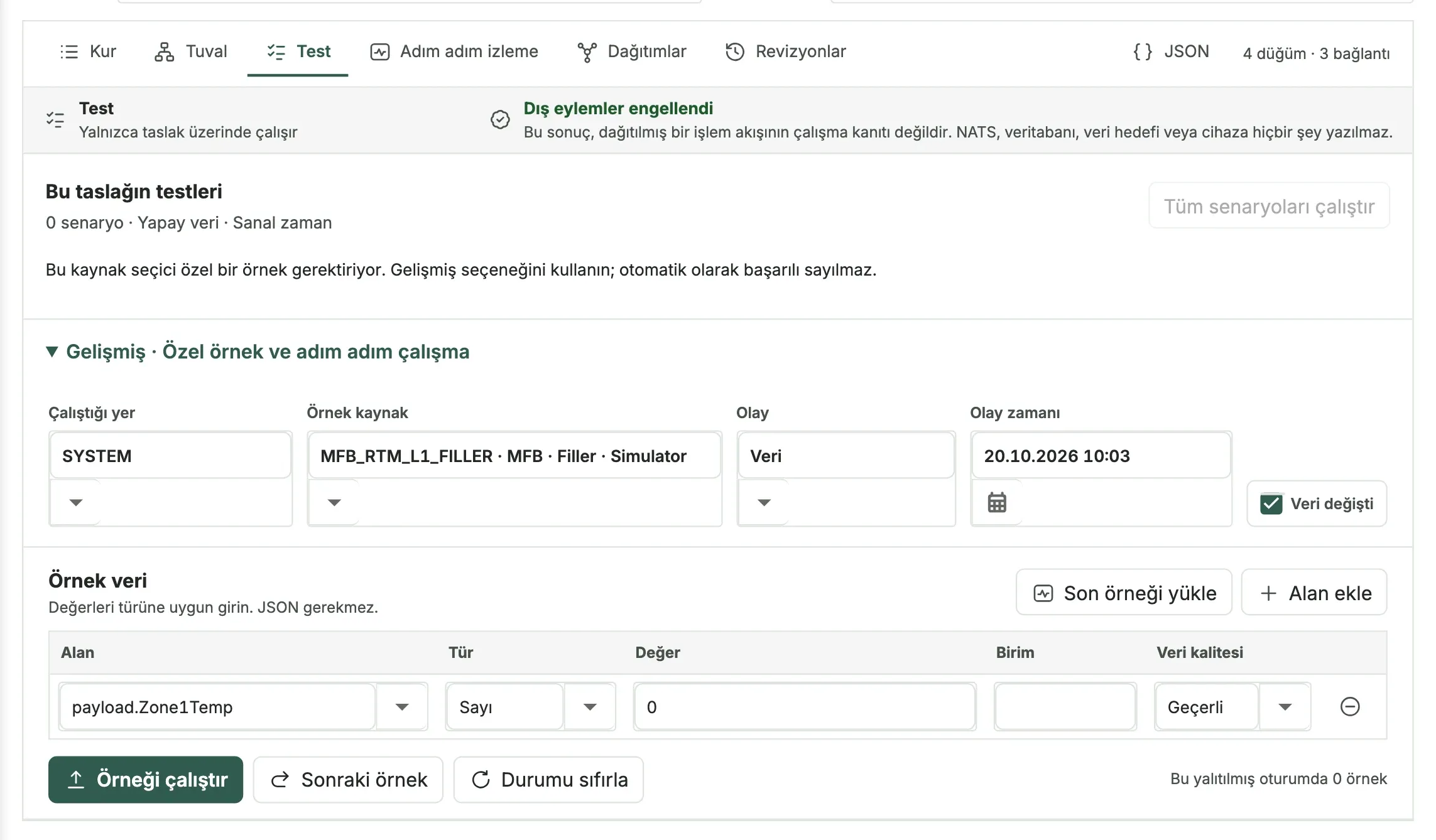
Task: Run sample with Örneği çalıştır
Action: (146, 780)
